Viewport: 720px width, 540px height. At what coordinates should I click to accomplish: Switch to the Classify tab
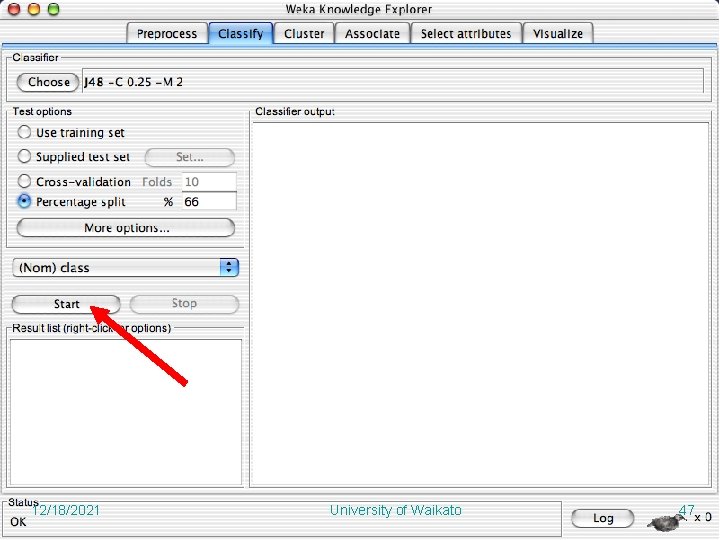(x=241, y=34)
